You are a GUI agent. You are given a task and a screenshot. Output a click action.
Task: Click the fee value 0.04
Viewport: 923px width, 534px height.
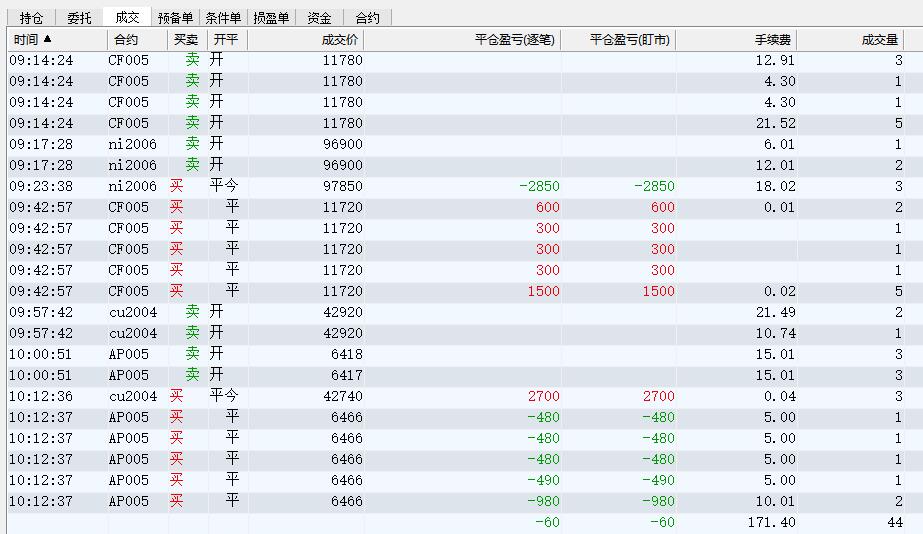tap(779, 397)
